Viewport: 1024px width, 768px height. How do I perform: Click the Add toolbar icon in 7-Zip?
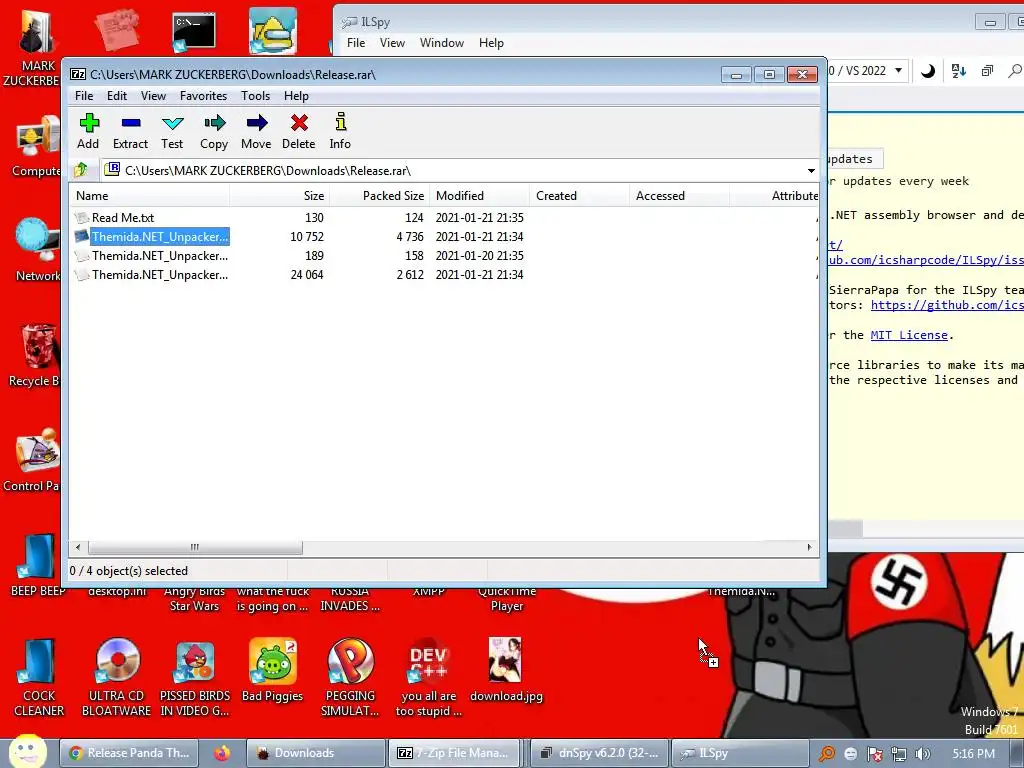point(88,131)
